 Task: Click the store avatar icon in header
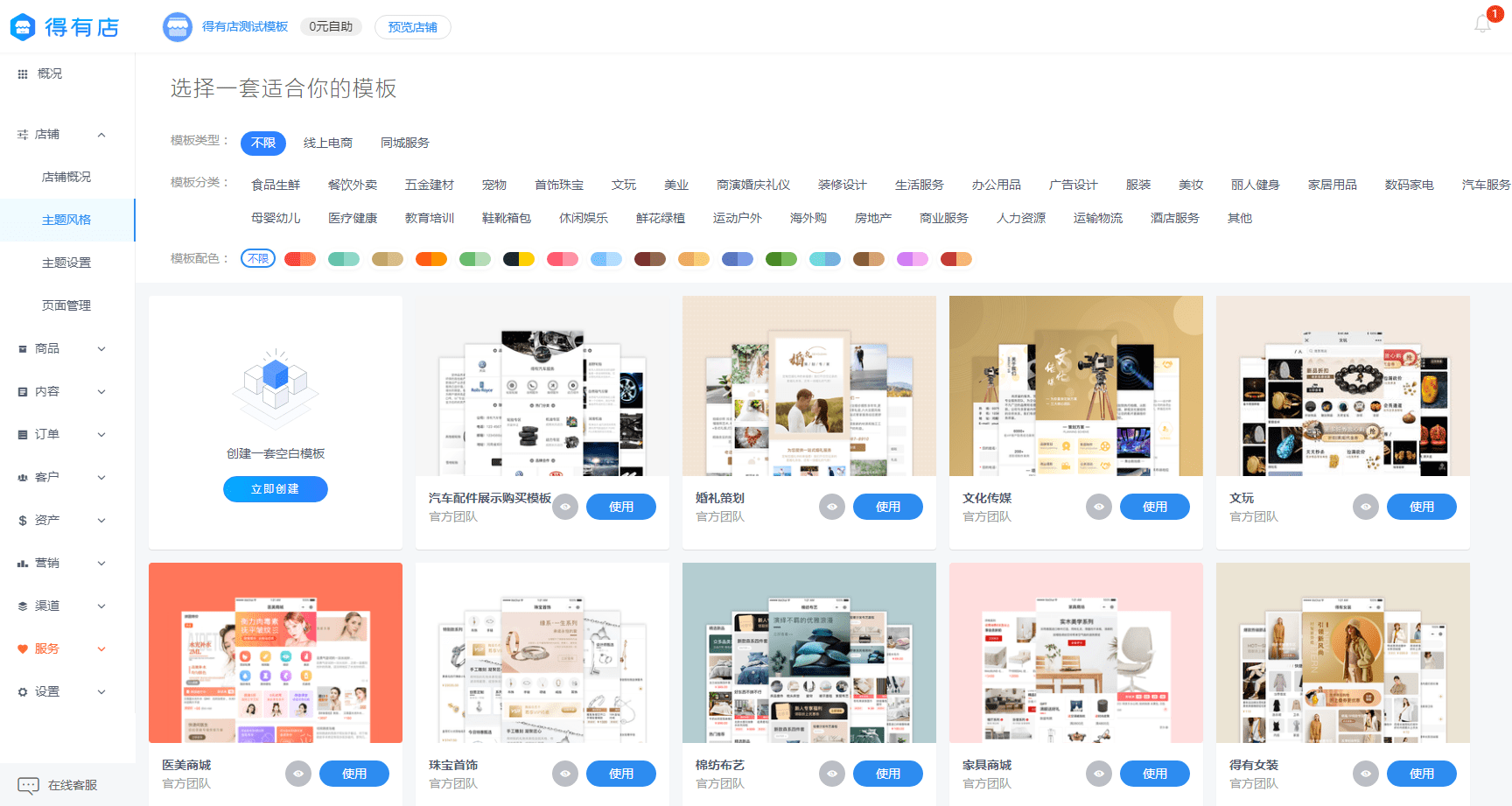(x=178, y=27)
